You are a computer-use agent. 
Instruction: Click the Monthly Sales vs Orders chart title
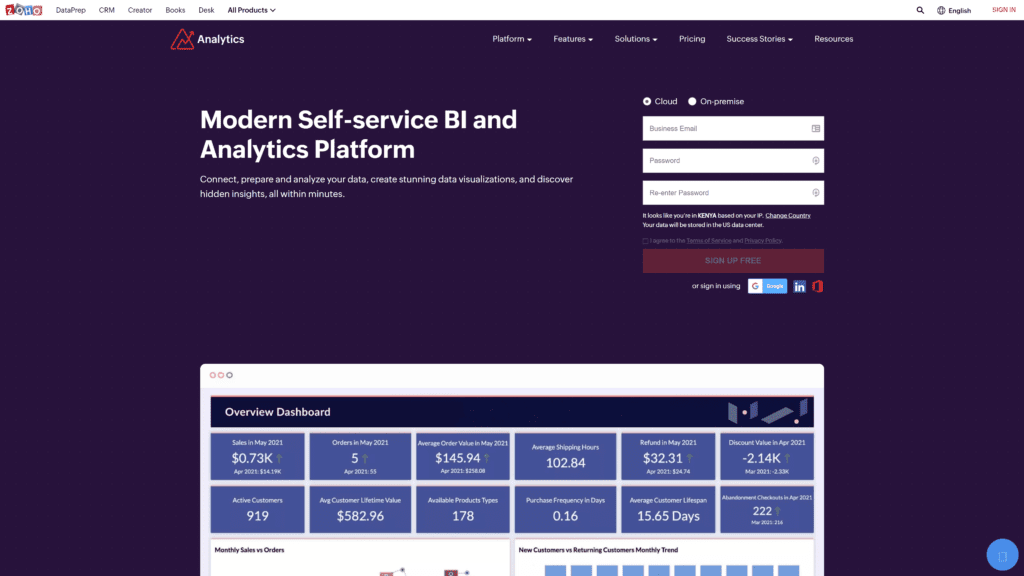click(x=249, y=550)
